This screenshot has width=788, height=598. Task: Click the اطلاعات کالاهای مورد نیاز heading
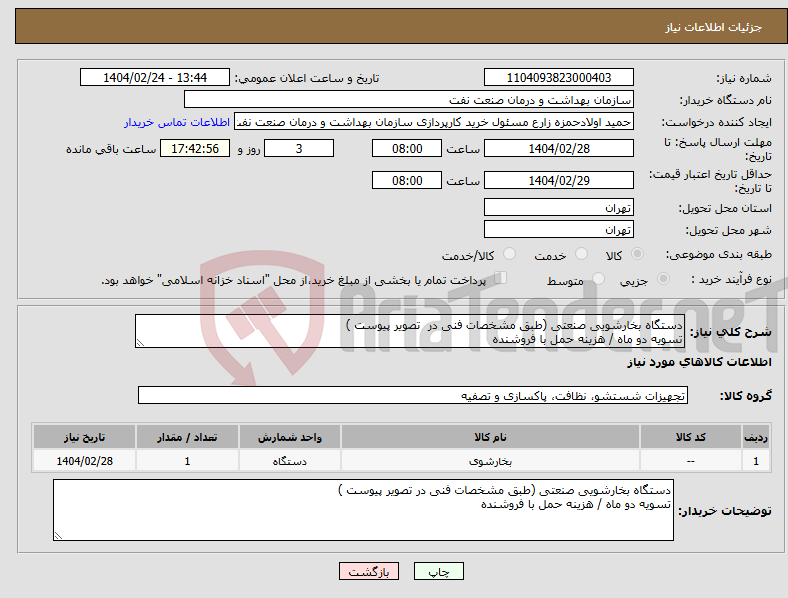click(x=699, y=362)
